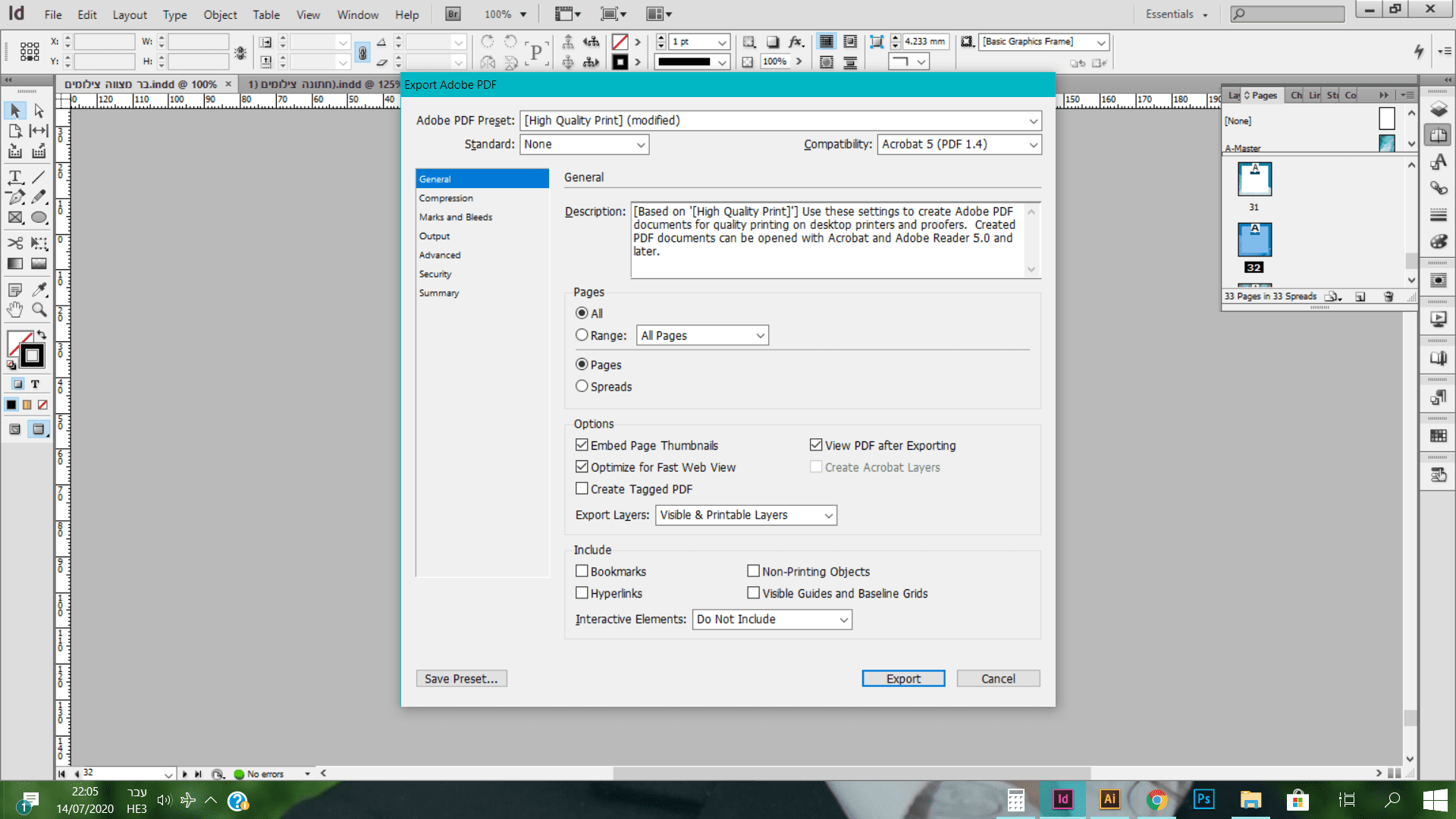Choose the Hand tool
1456x819 pixels.
[x=14, y=309]
